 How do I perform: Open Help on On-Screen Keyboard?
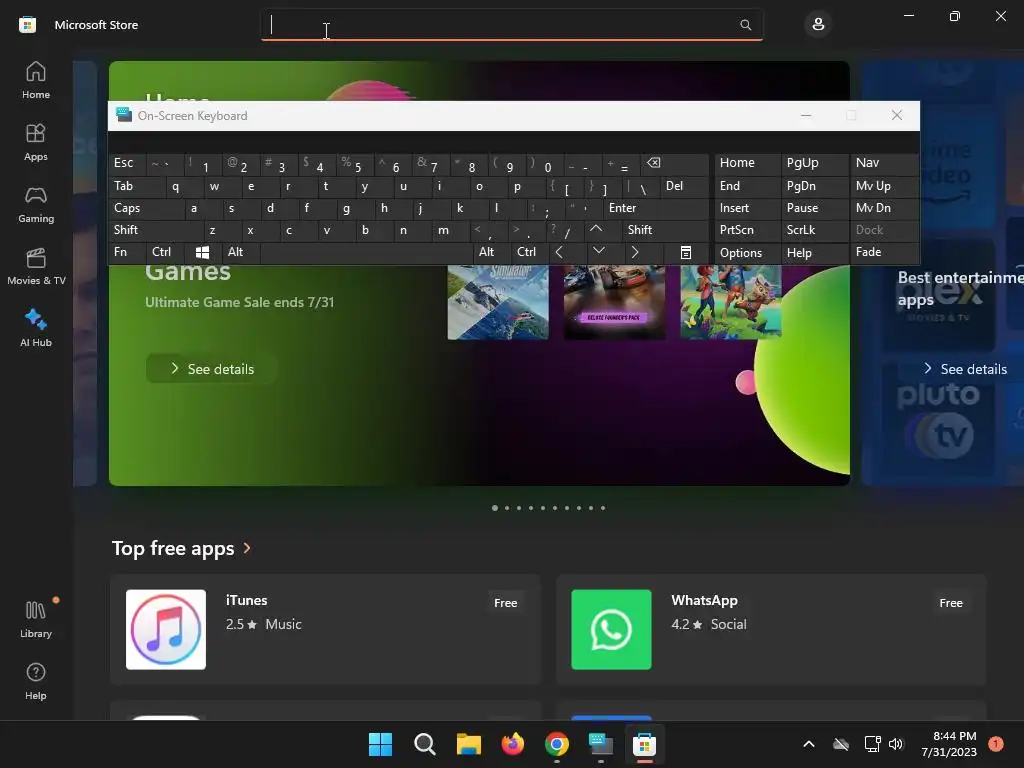(814, 252)
